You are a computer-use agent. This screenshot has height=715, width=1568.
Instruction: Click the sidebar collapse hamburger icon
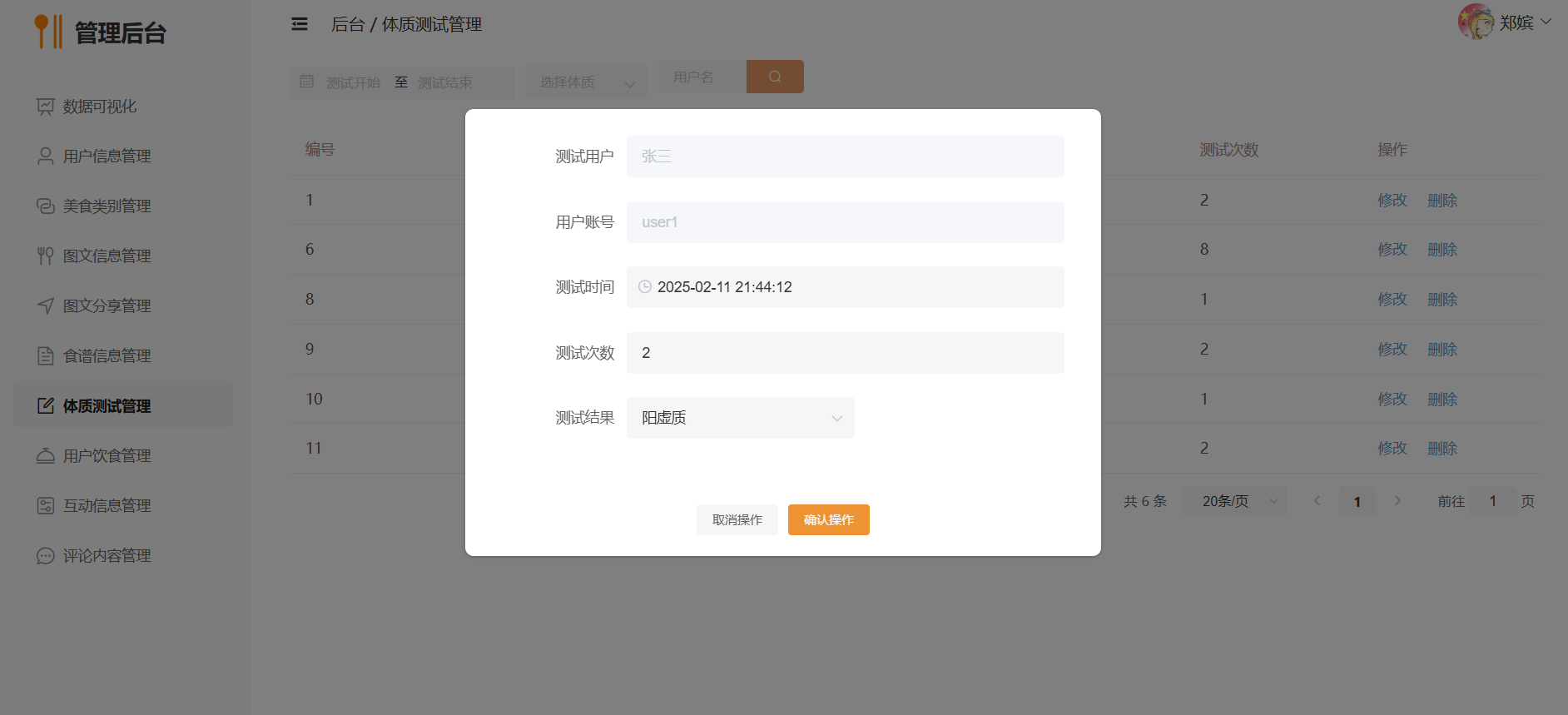point(300,24)
